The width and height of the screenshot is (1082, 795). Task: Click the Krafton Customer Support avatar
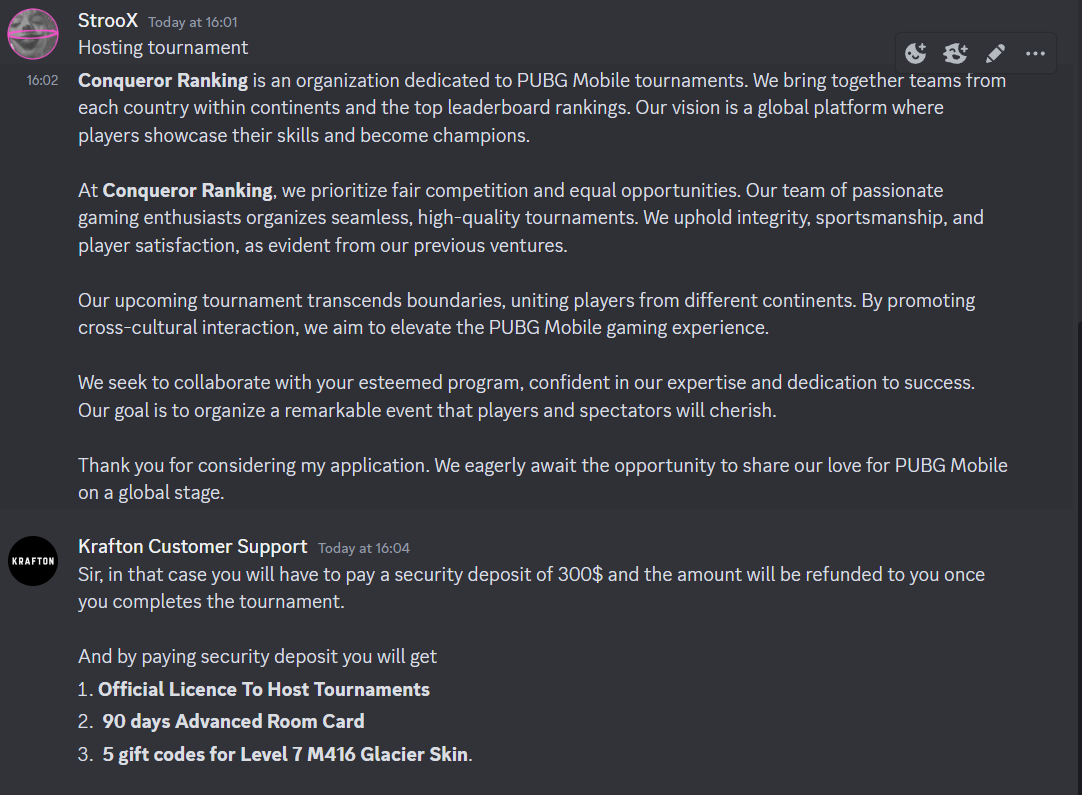pos(33,560)
